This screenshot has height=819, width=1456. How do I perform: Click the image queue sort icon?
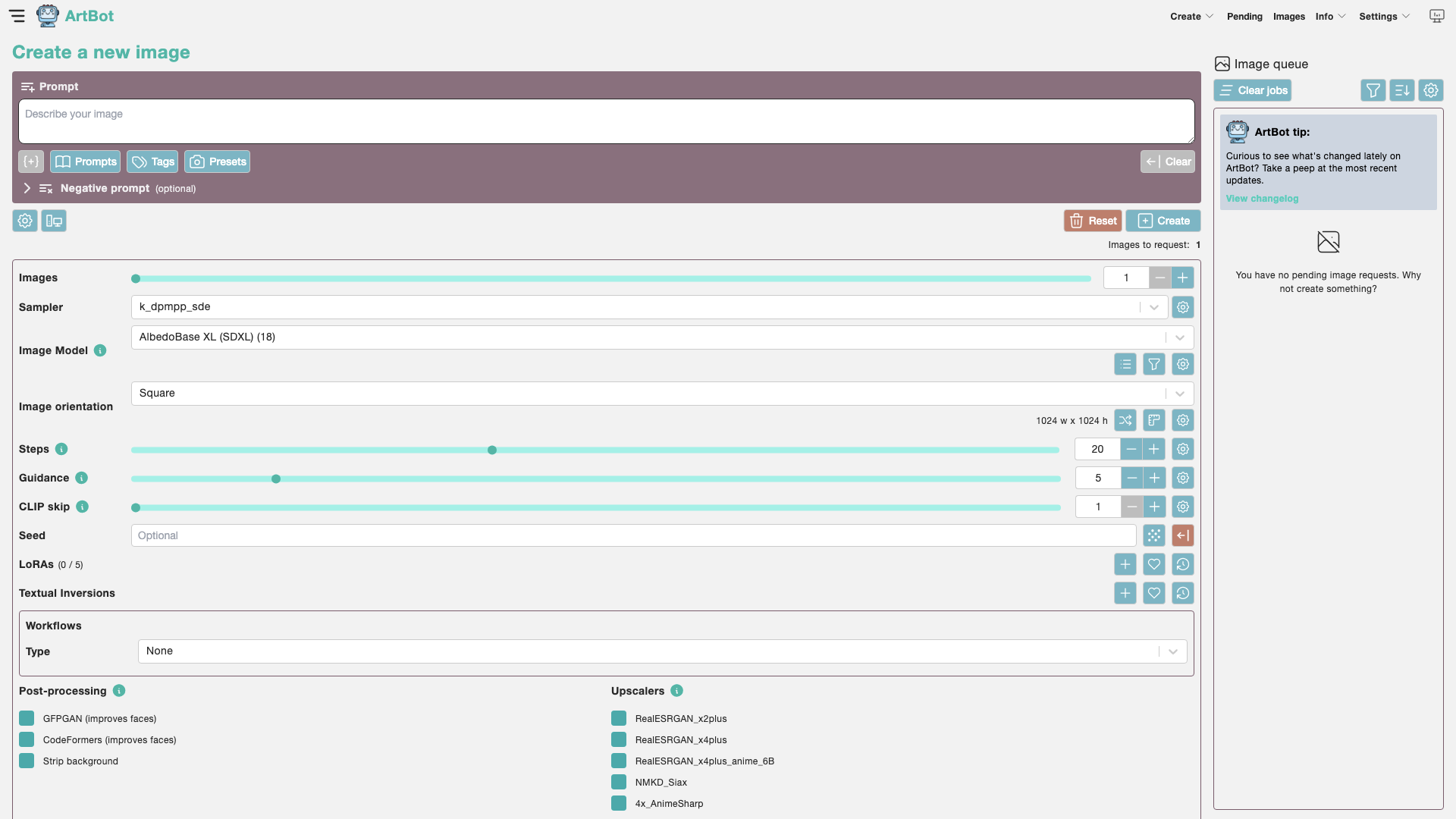(1401, 90)
